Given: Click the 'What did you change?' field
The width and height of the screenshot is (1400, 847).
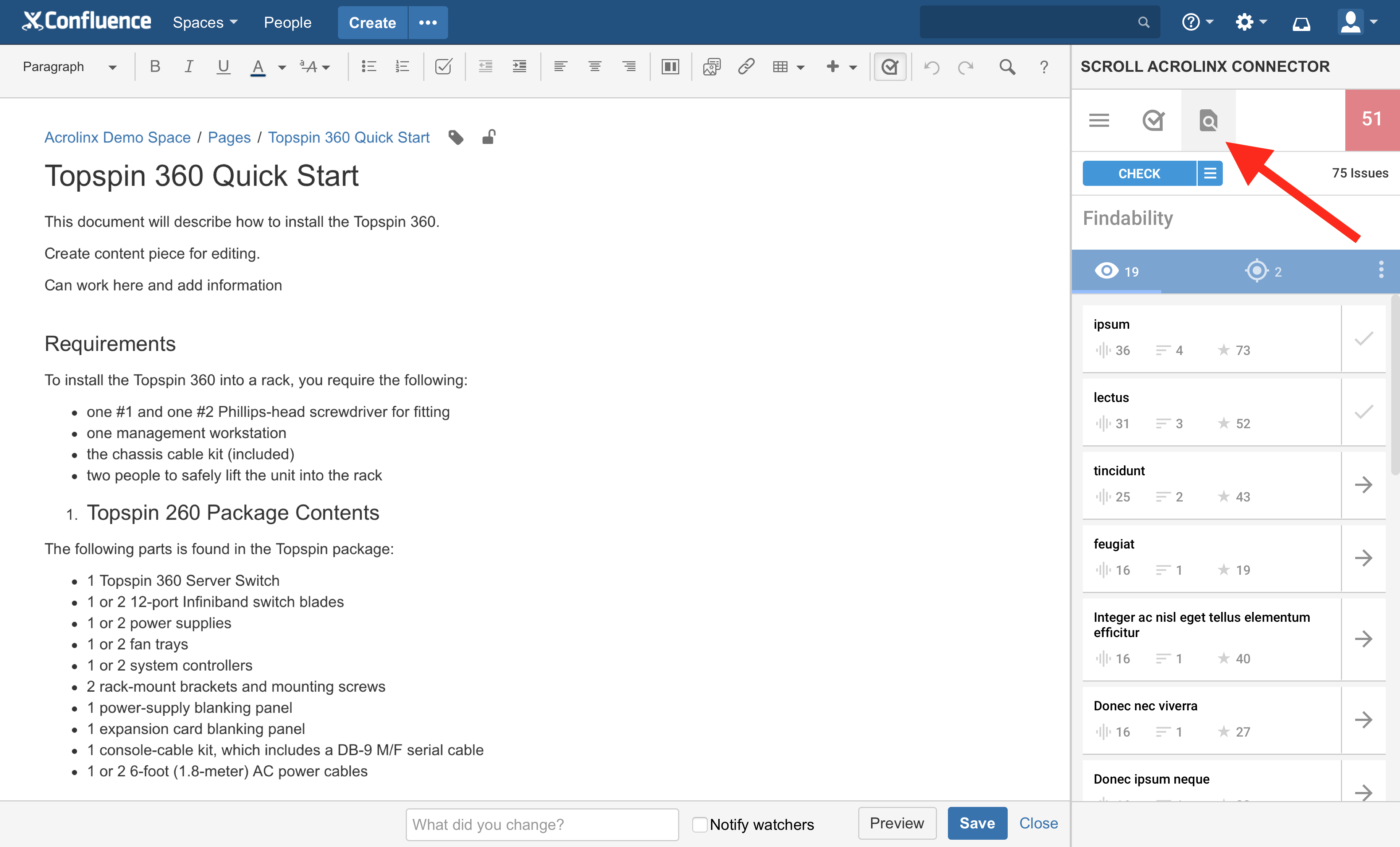Looking at the screenshot, I should (x=542, y=824).
